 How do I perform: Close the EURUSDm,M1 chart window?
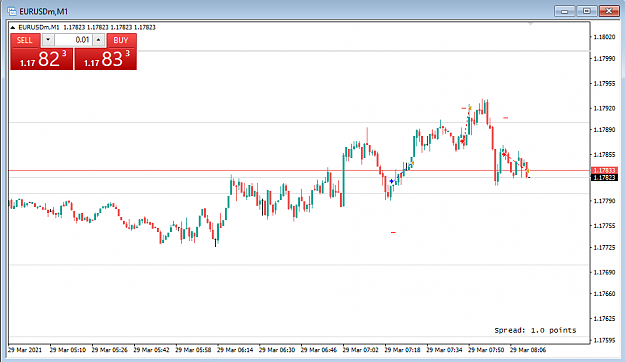pos(609,11)
